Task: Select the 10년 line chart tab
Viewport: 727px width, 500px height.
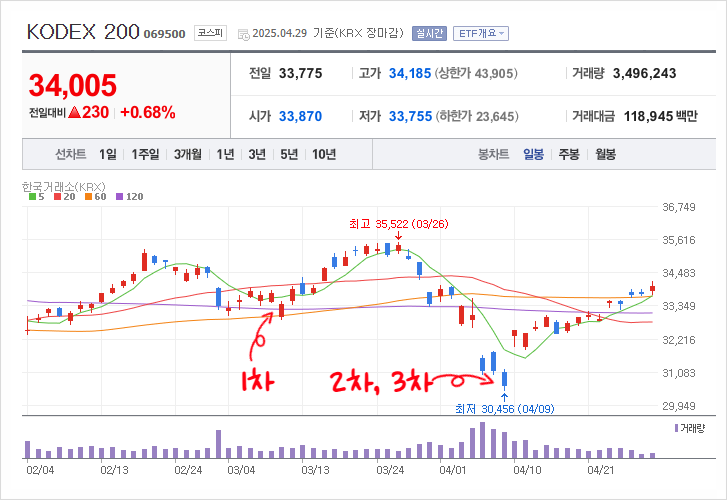Action: pos(324,154)
